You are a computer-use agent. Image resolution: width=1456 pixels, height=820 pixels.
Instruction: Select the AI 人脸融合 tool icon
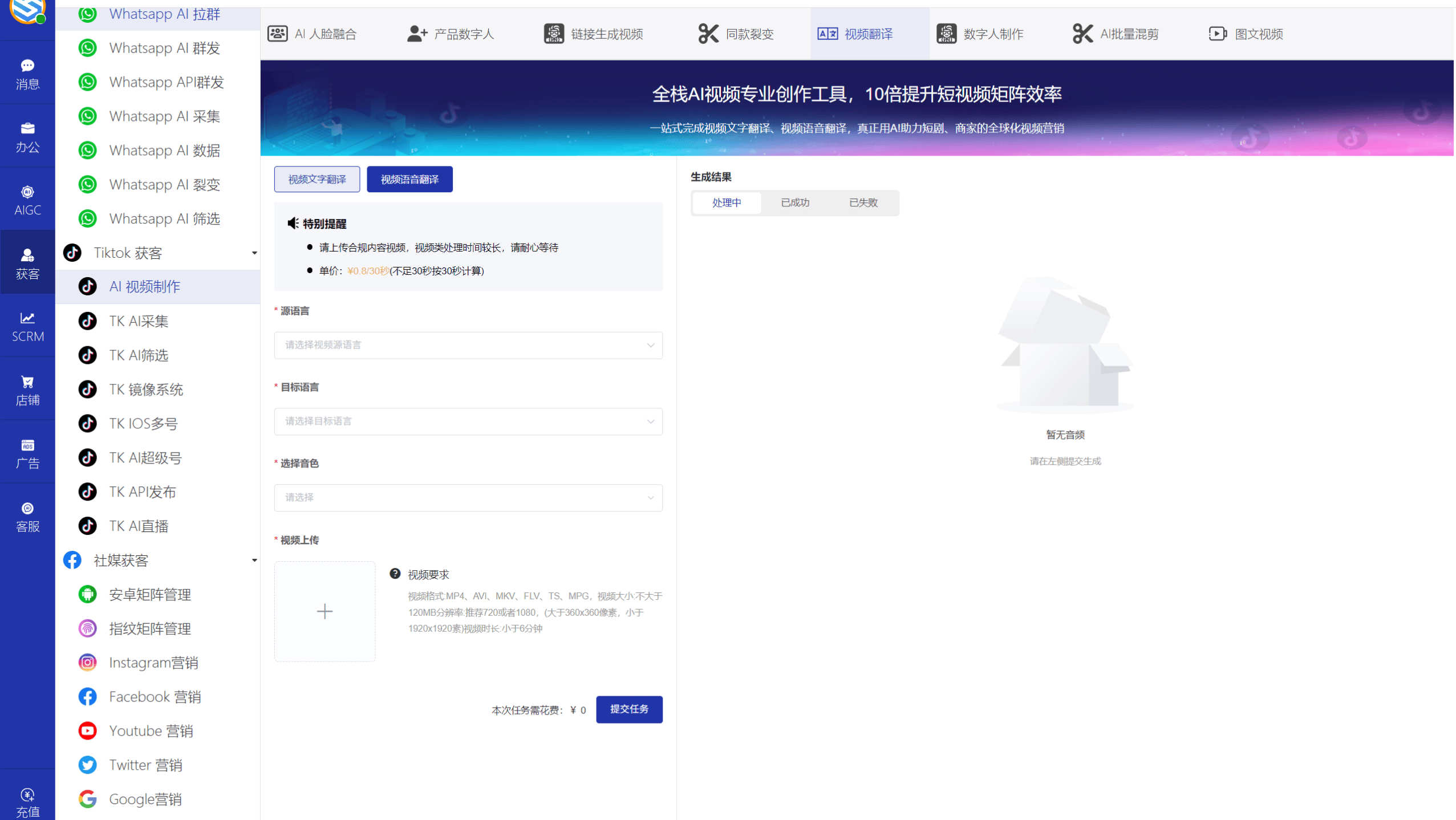[x=277, y=33]
